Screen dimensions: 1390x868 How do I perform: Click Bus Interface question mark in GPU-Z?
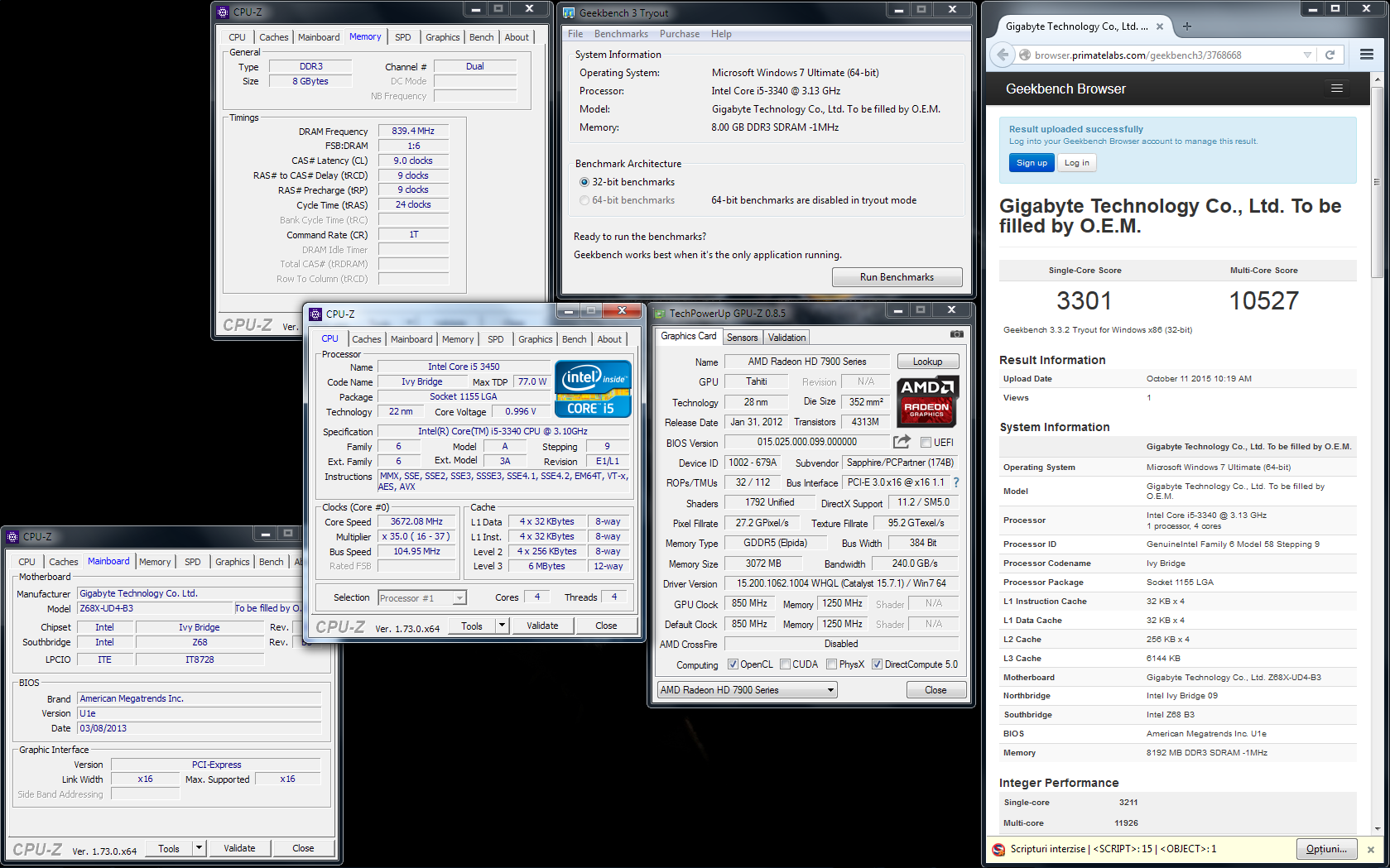pyautogui.click(x=956, y=482)
